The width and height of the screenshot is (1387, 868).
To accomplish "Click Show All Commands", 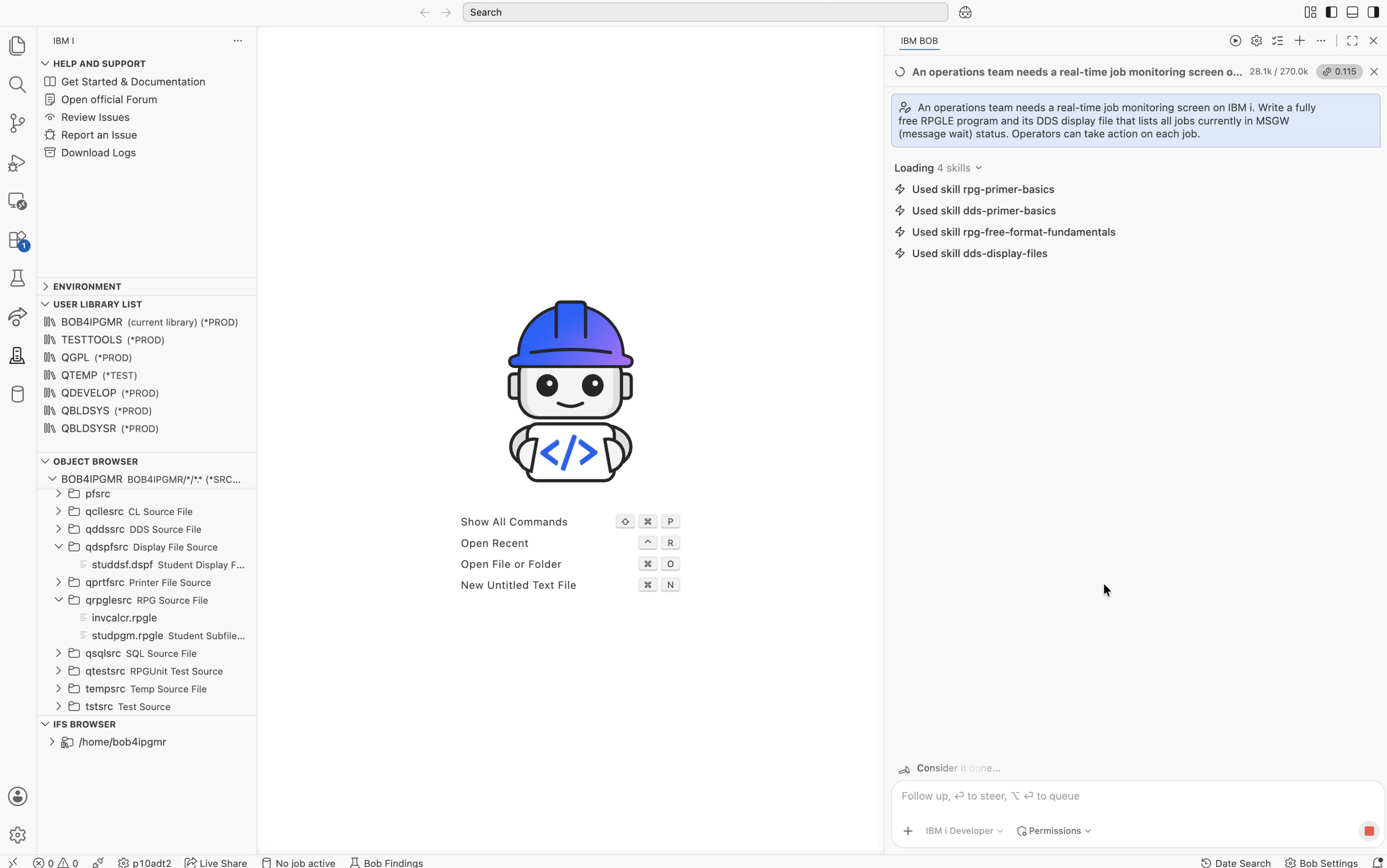I will point(514,522).
